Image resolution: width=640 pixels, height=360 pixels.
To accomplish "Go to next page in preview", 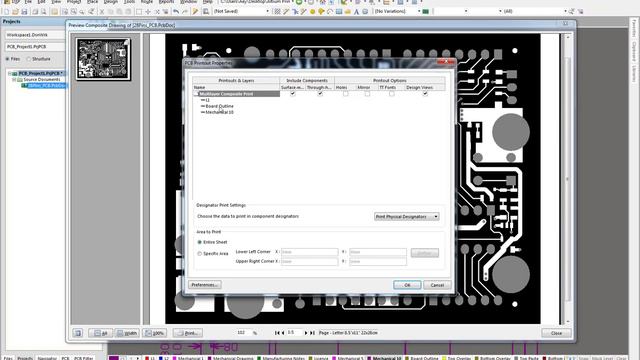I will pyautogui.click(x=306, y=333).
